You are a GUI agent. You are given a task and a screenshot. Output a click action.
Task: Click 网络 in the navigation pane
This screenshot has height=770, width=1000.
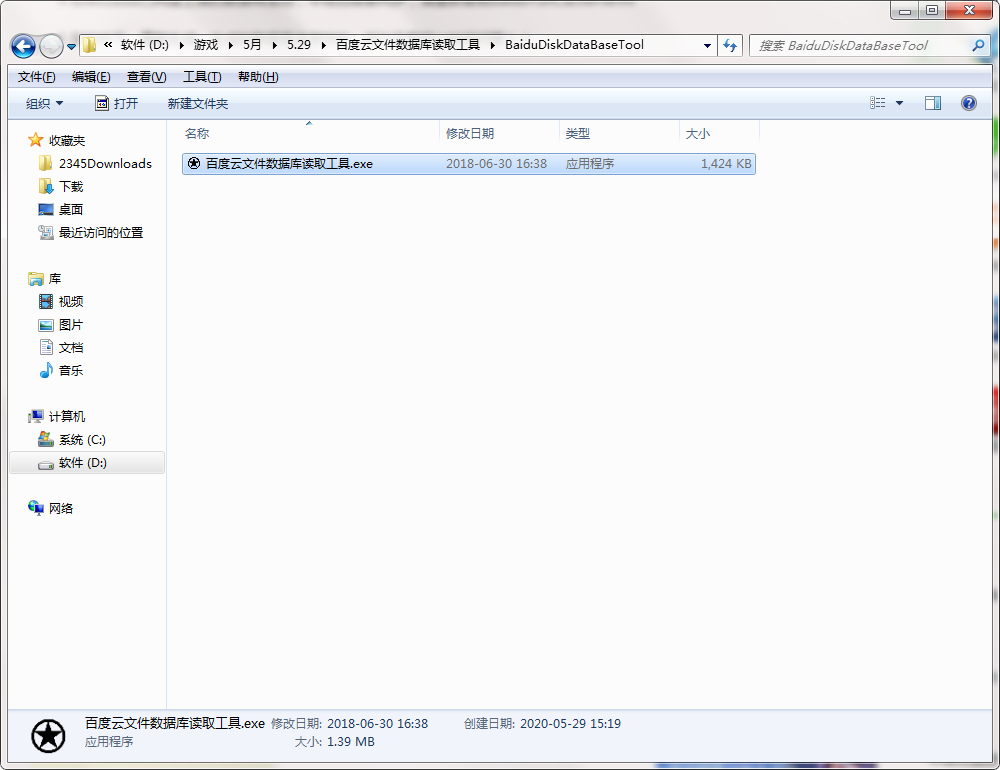click(x=61, y=508)
